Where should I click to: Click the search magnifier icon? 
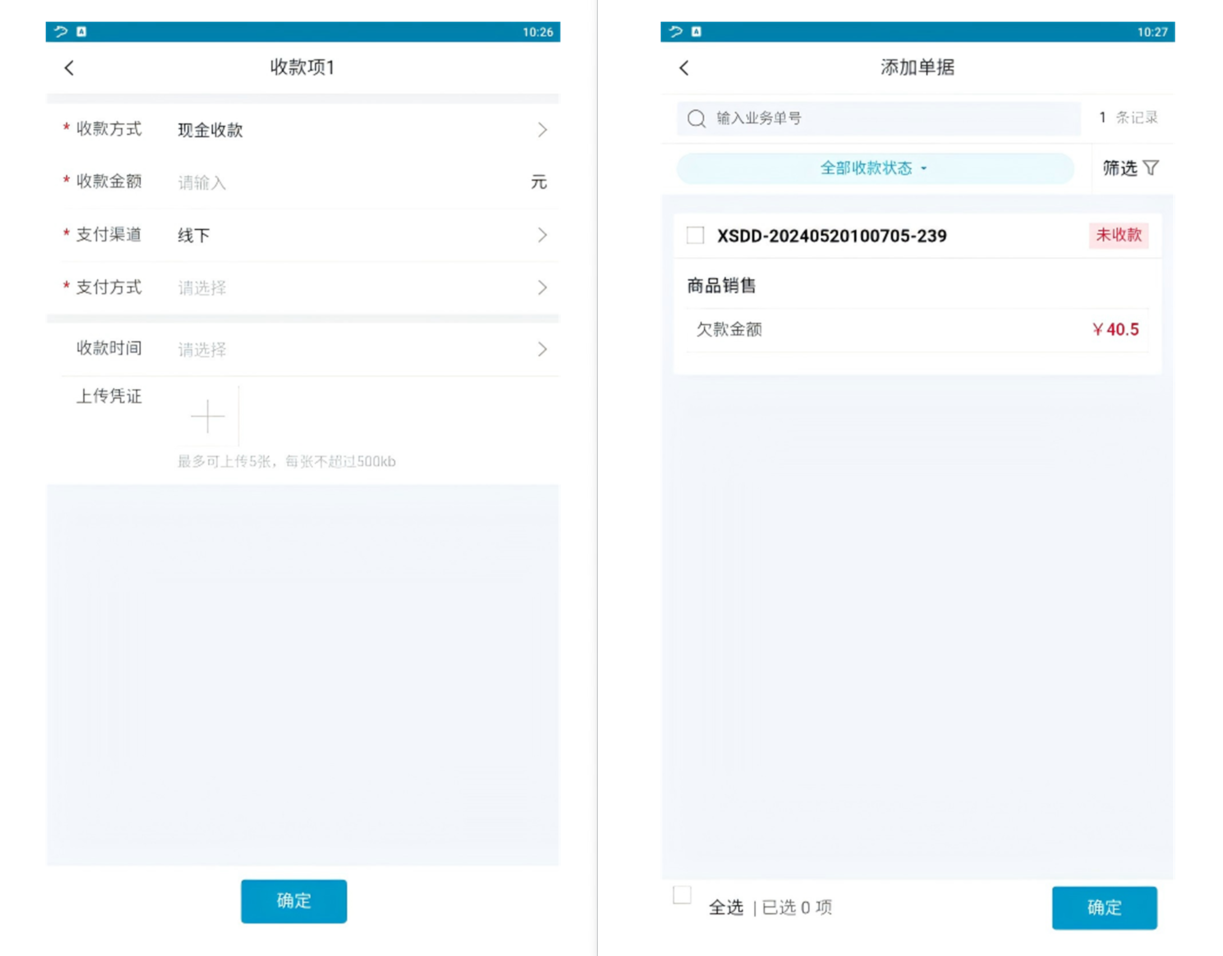(x=697, y=119)
